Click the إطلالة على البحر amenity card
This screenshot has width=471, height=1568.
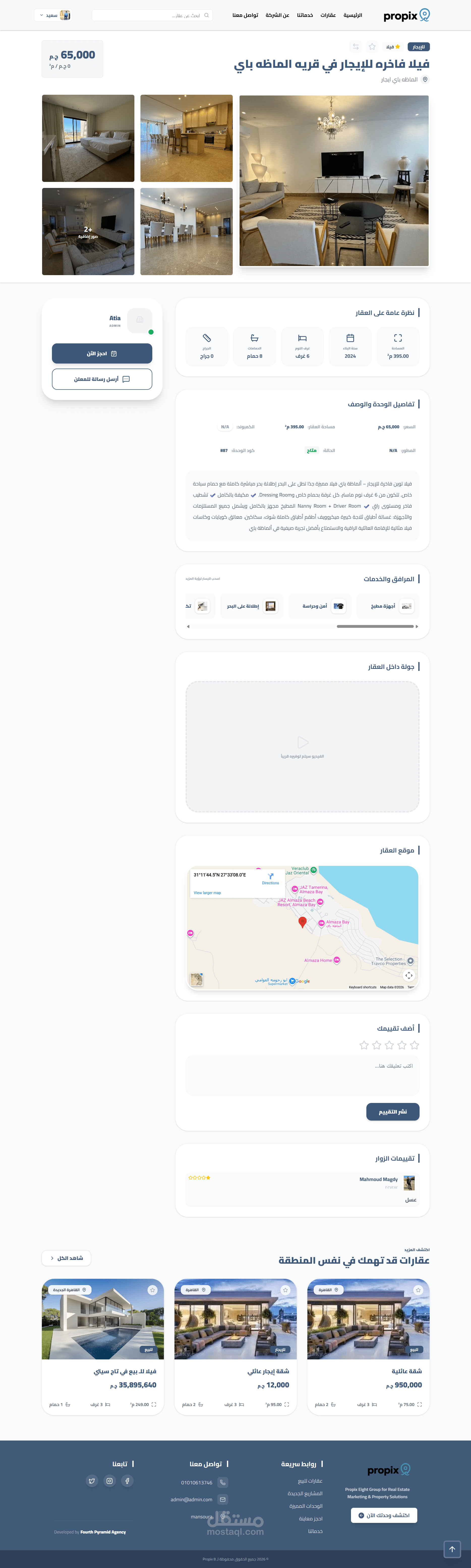tap(252, 606)
